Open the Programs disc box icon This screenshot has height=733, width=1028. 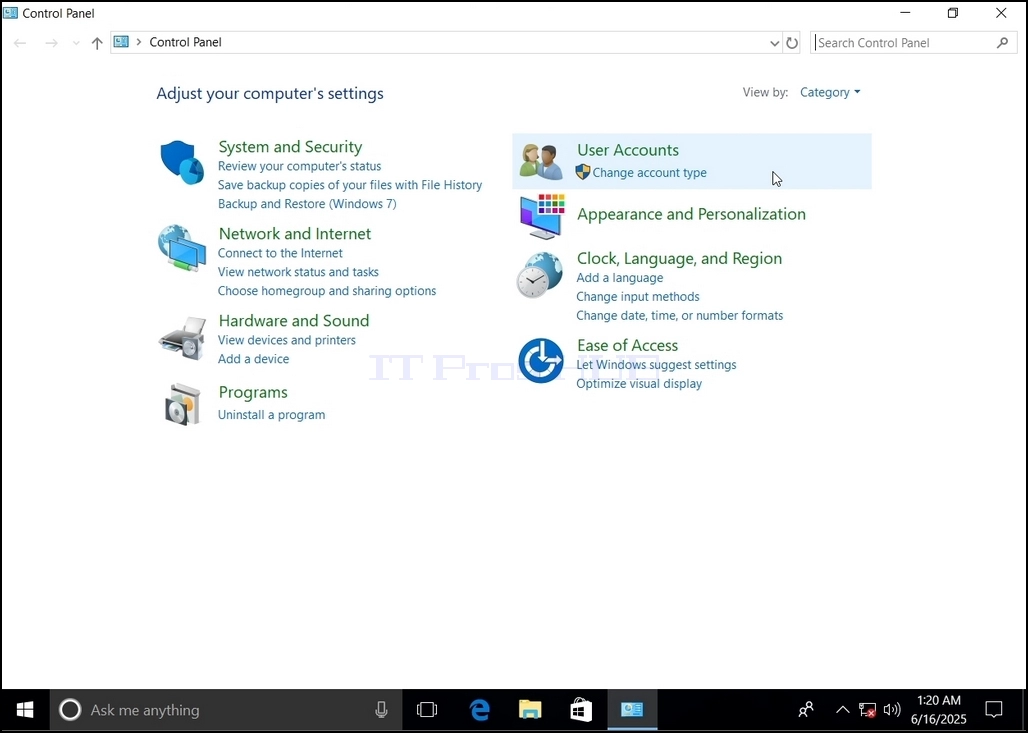point(182,404)
